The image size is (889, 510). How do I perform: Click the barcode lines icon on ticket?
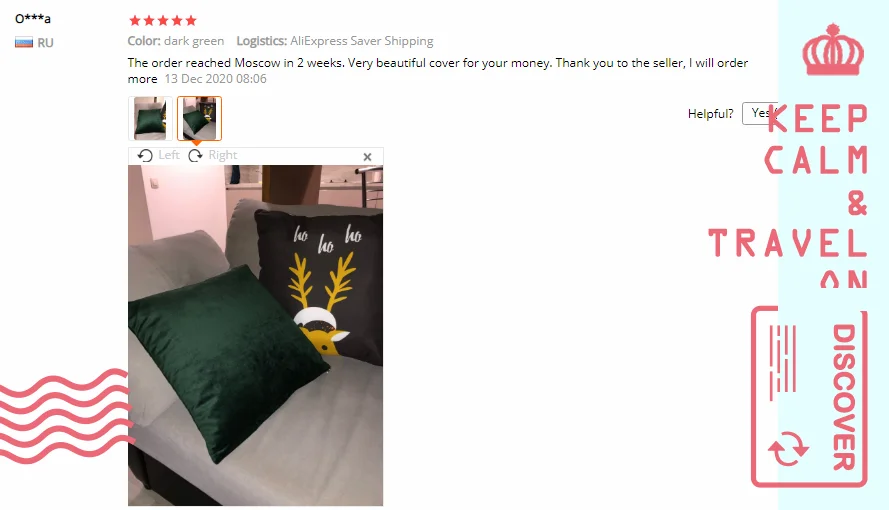click(782, 363)
